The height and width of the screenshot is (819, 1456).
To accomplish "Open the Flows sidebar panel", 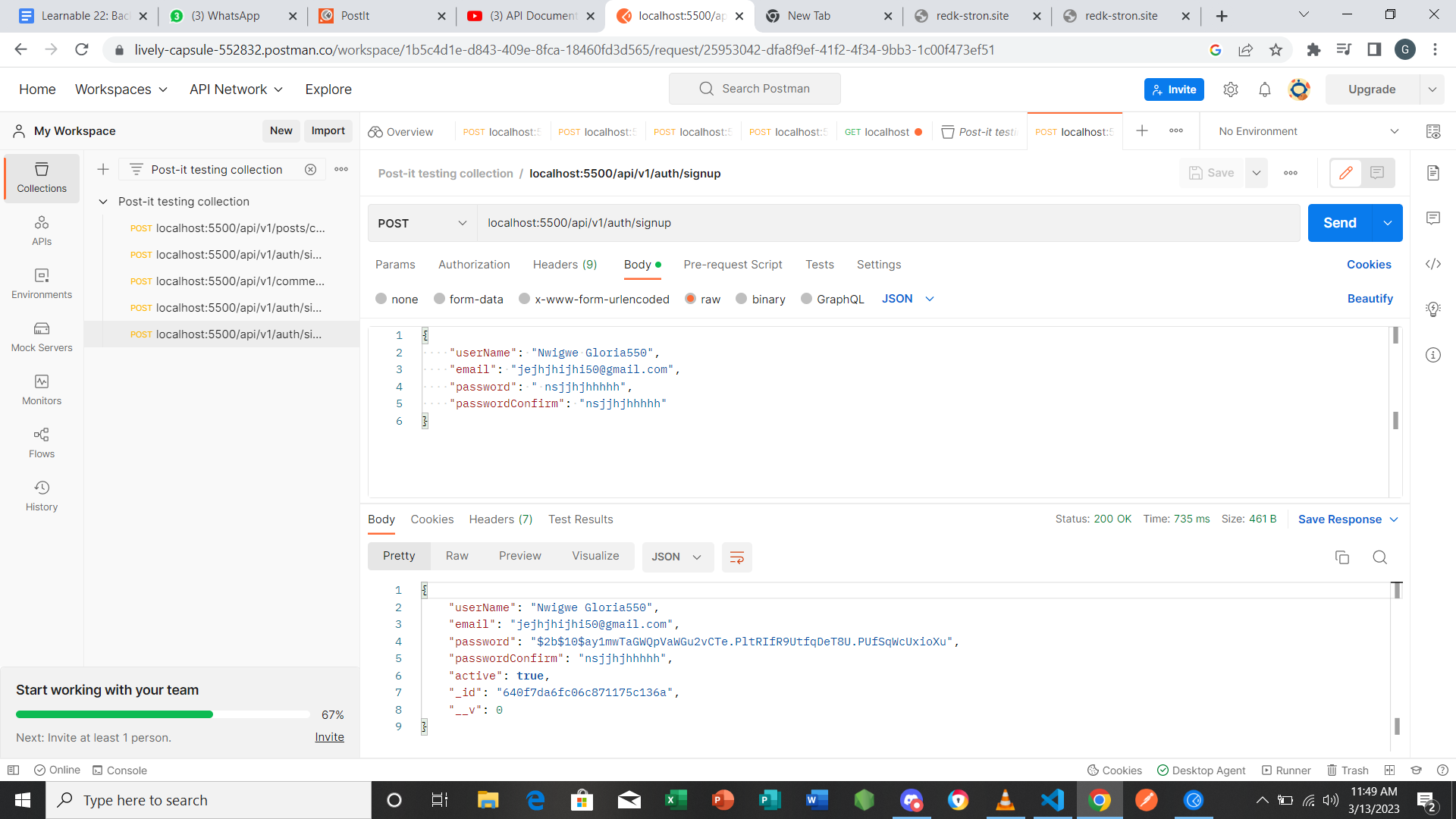I will 42,444.
